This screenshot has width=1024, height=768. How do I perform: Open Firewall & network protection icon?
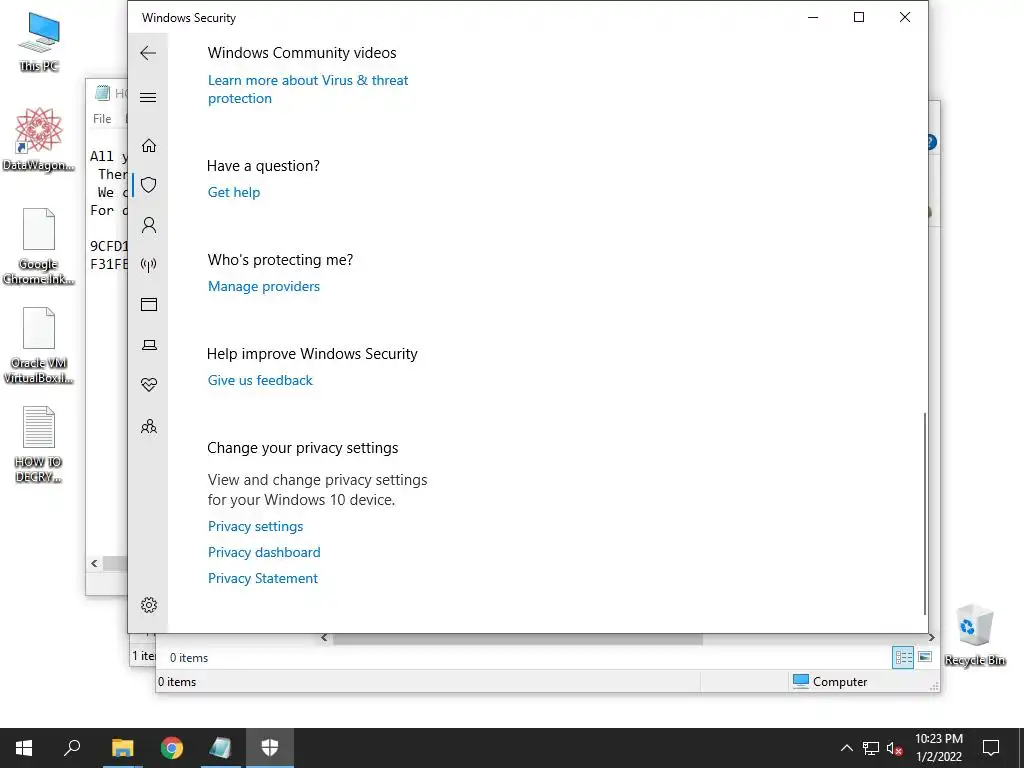coord(149,264)
